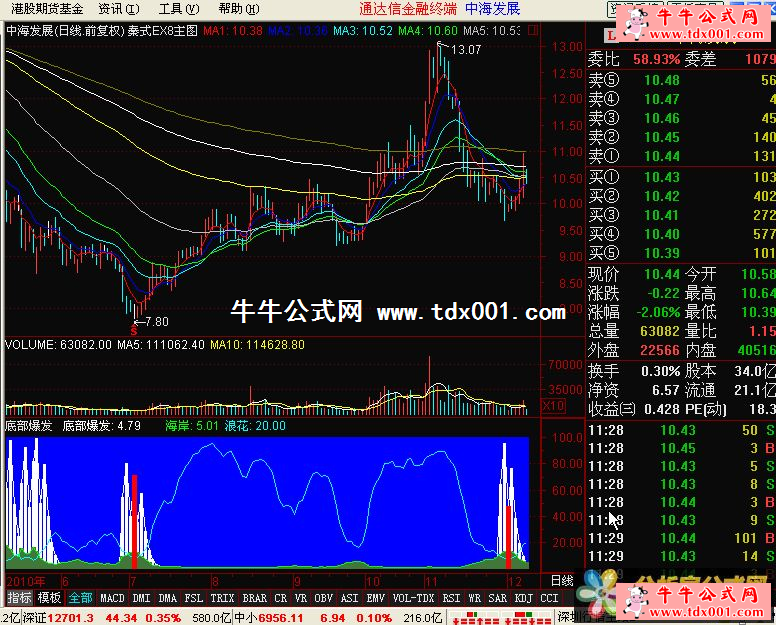Click the 总量 63082 field
The image size is (776, 625).
tap(634, 331)
